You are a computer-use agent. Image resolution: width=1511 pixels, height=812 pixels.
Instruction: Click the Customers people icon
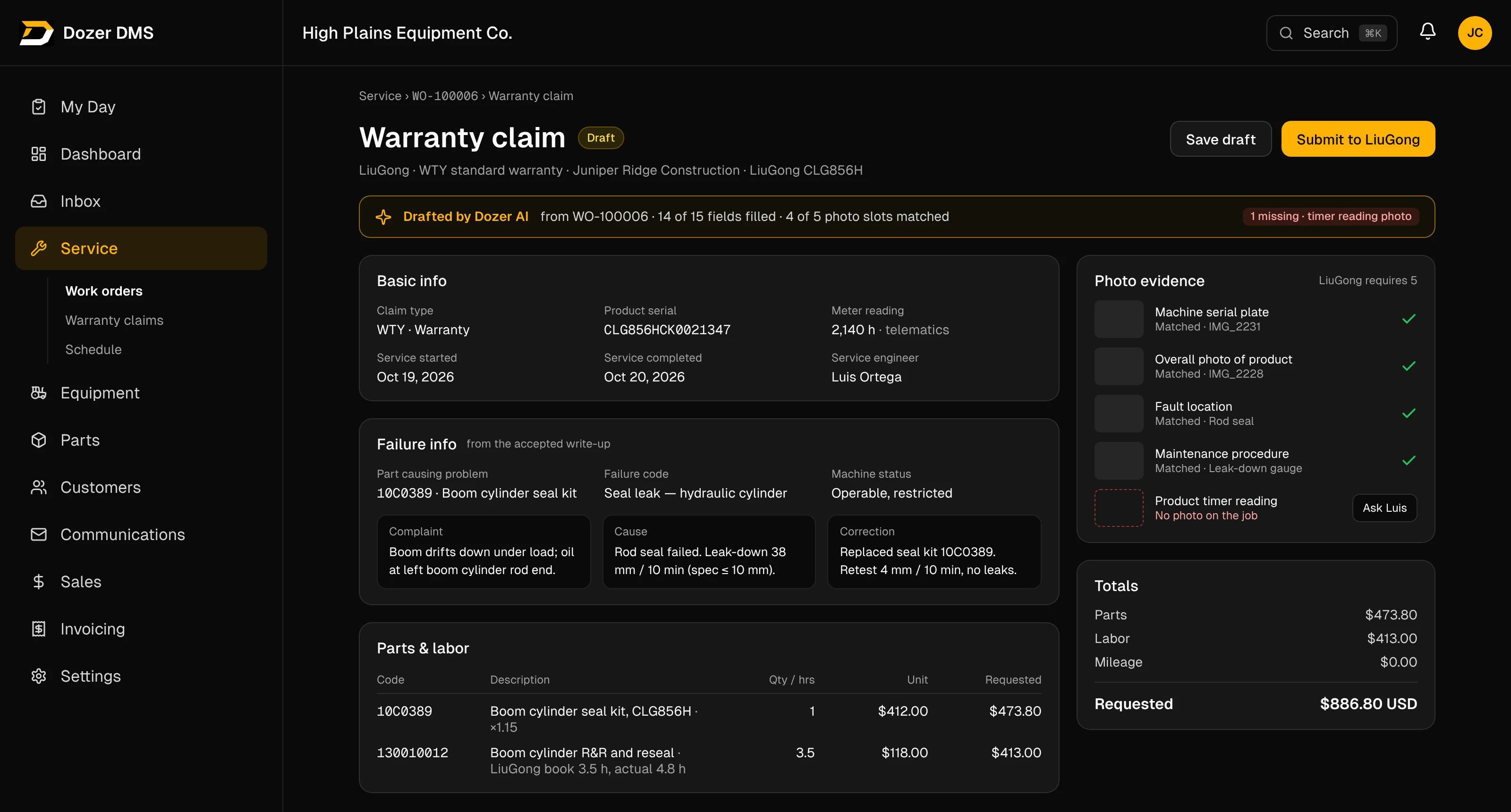[x=39, y=487]
